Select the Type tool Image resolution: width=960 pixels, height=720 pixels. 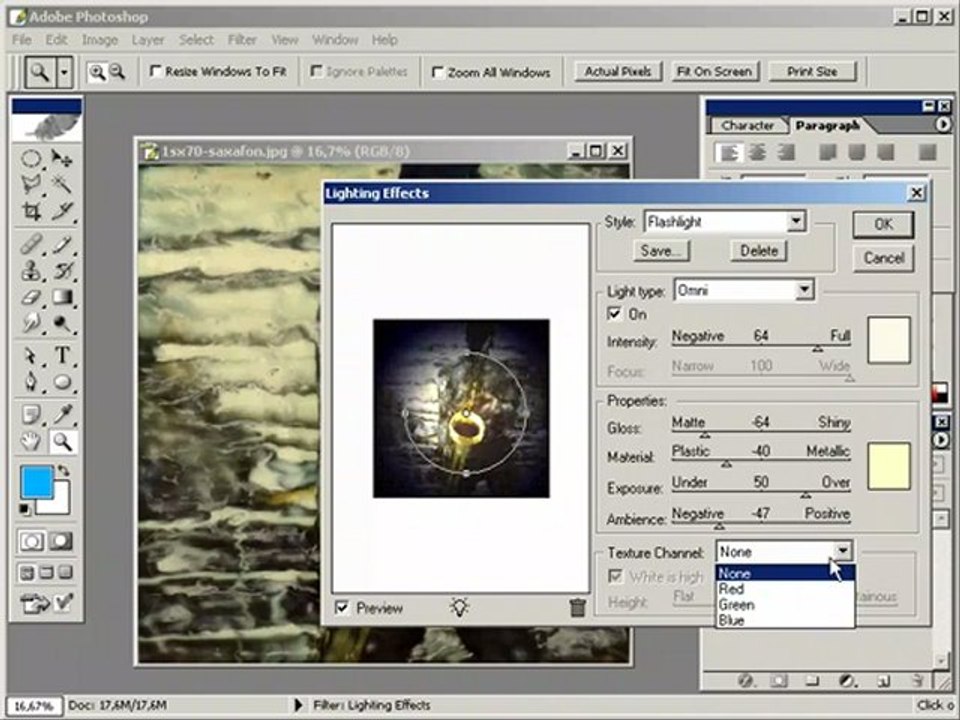pos(62,354)
